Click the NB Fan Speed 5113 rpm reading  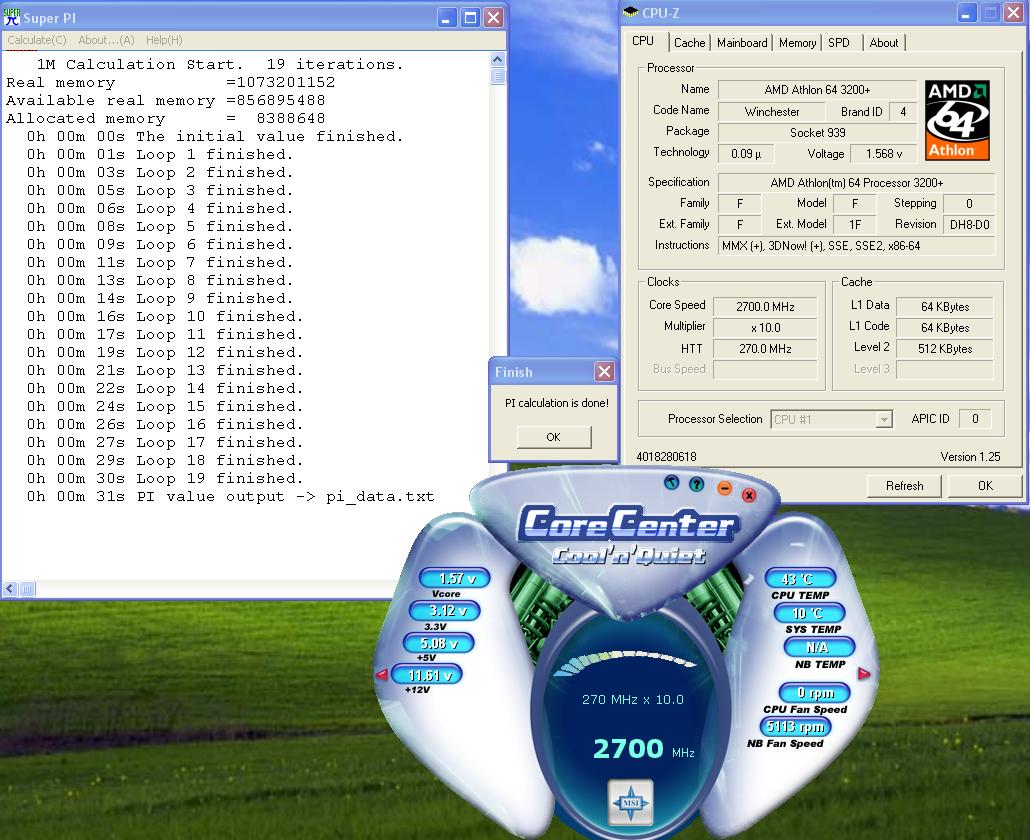tap(795, 726)
